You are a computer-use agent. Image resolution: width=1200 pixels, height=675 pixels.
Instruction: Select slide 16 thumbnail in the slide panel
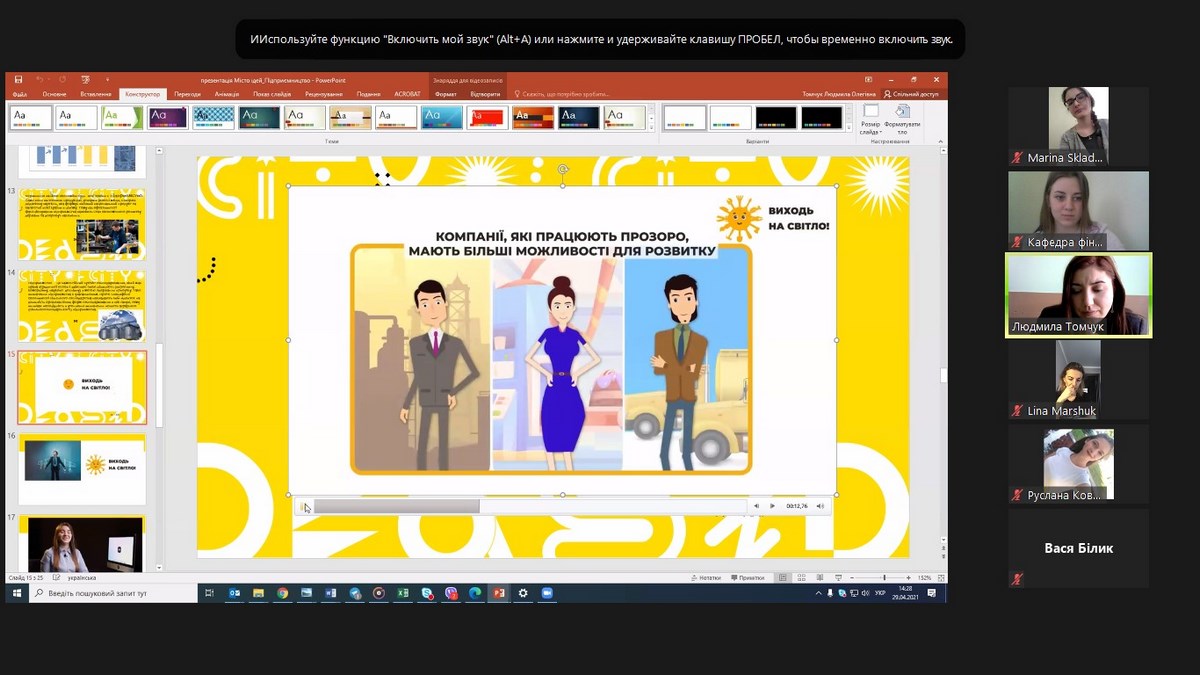tap(82, 468)
